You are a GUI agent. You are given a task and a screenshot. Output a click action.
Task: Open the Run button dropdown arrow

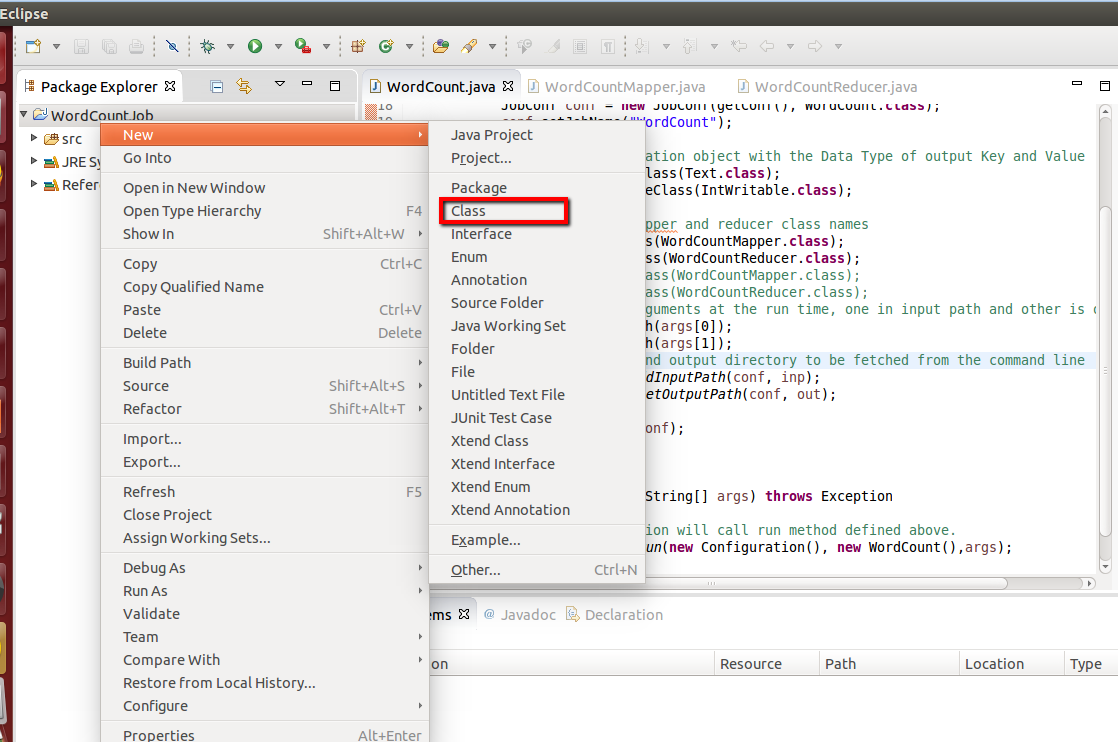coord(278,46)
